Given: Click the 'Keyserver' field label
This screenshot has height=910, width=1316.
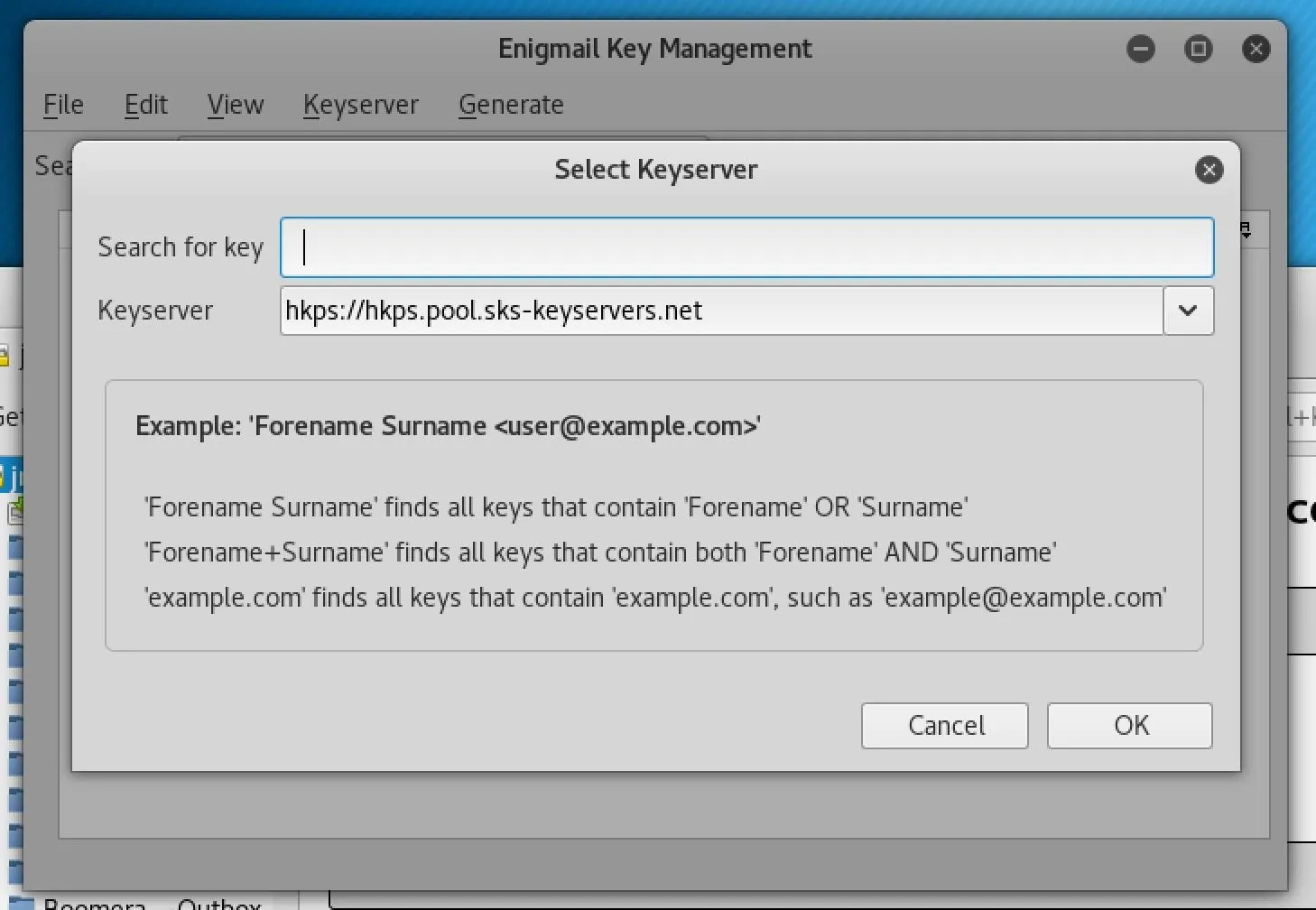Looking at the screenshot, I should (x=155, y=311).
